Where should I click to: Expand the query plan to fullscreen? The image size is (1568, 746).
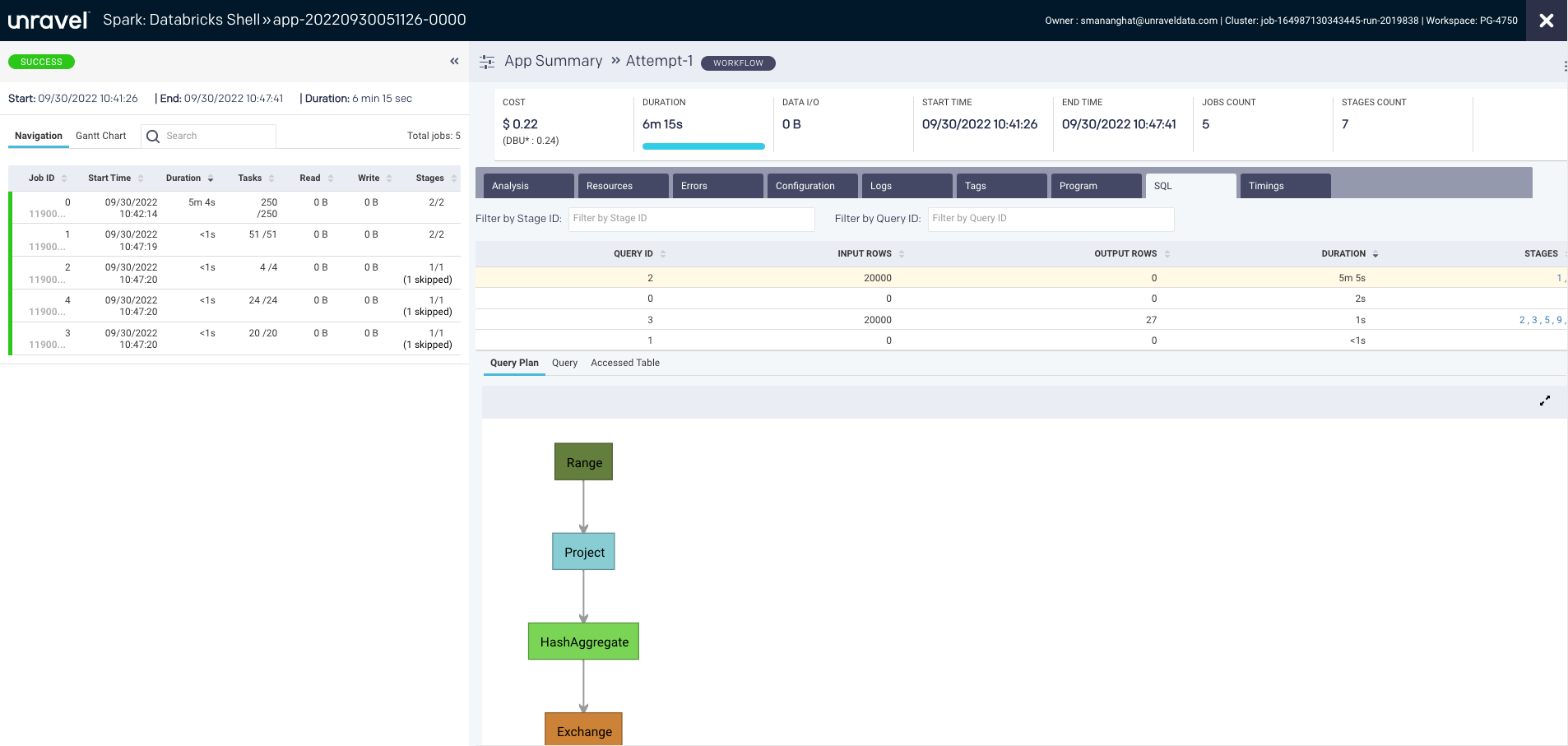pos(1544,401)
